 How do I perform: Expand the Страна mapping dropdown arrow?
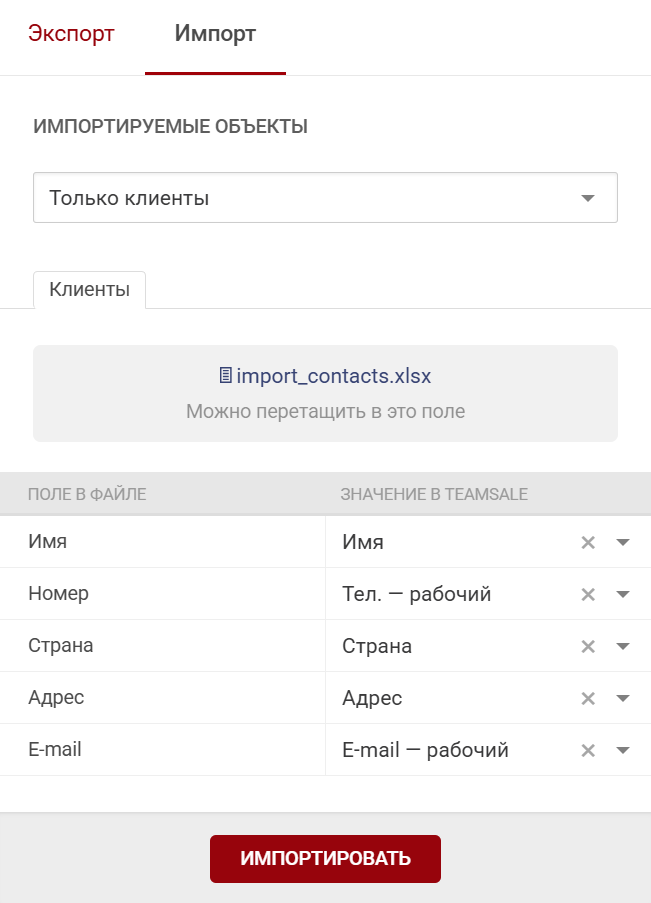point(623,646)
